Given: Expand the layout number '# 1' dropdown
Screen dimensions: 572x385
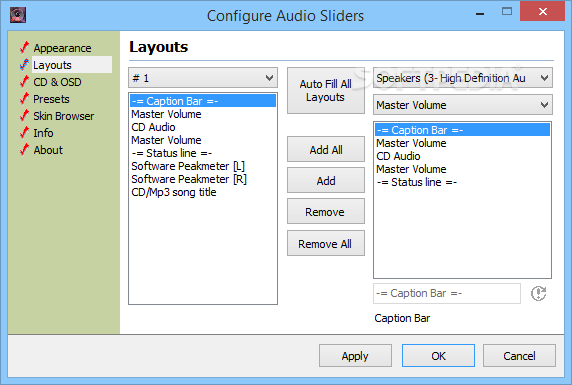Looking at the screenshot, I should click(203, 78).
